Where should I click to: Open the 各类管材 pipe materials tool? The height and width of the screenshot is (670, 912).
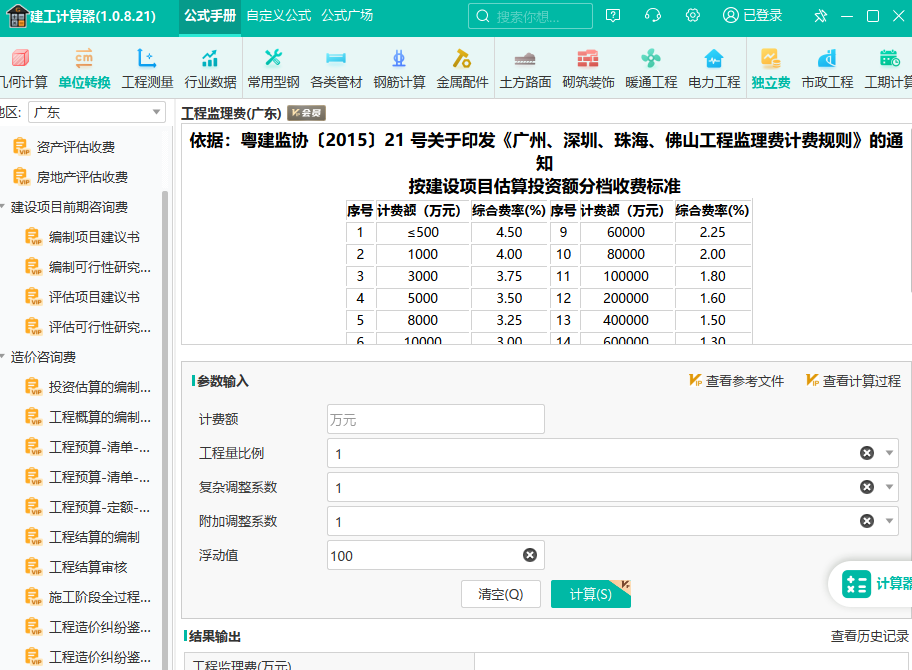click(336, 69)
